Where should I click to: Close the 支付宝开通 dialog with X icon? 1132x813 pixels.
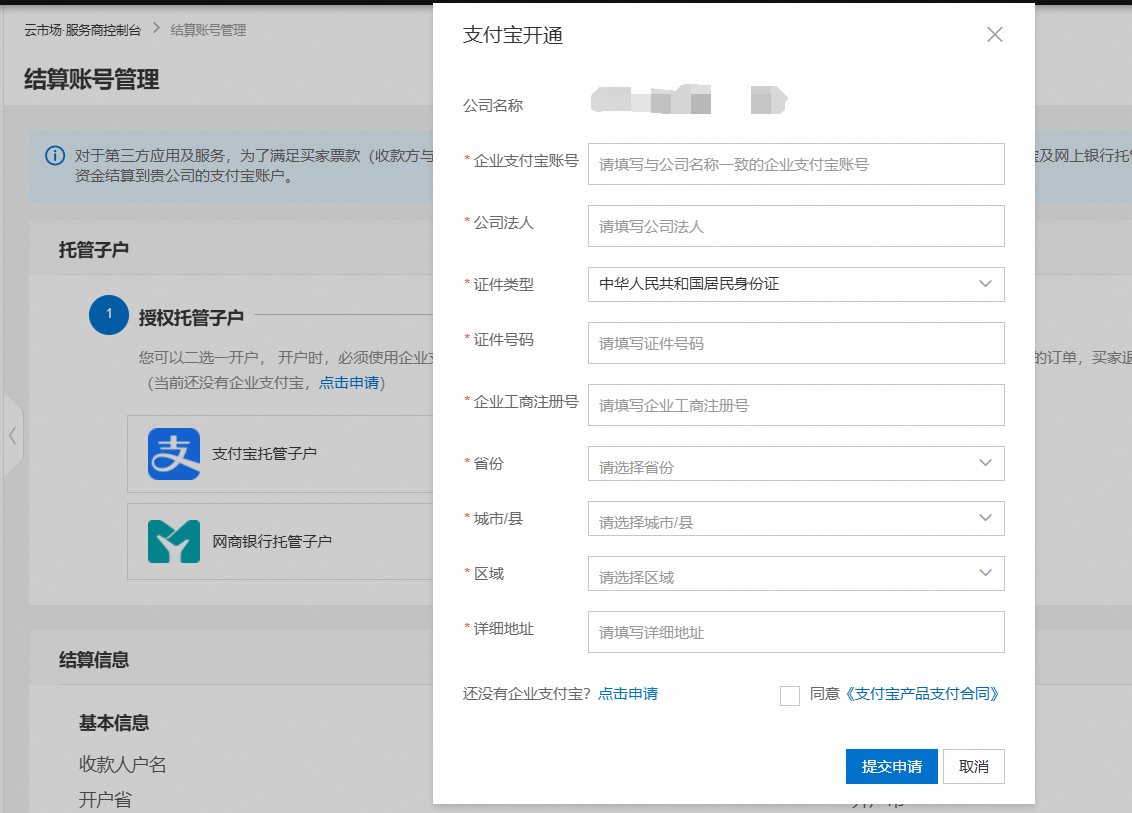[994, 35]
